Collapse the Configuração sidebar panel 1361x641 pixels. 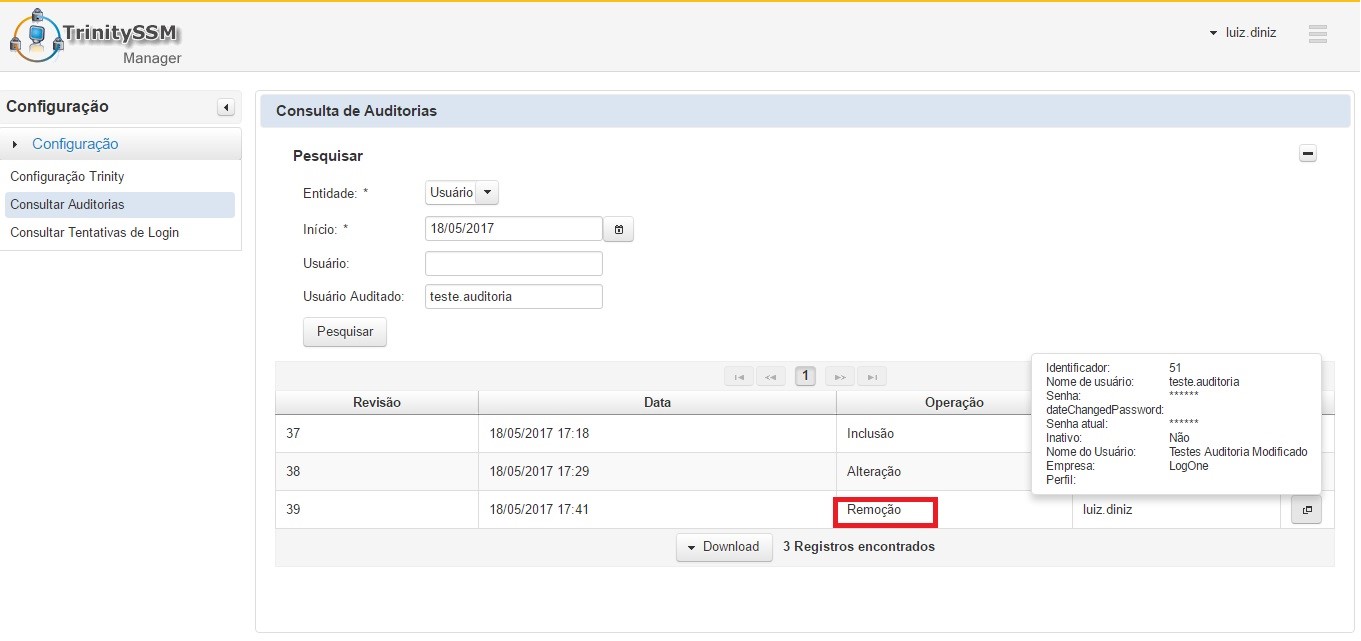pyautogui.click(x=226, y=107)
